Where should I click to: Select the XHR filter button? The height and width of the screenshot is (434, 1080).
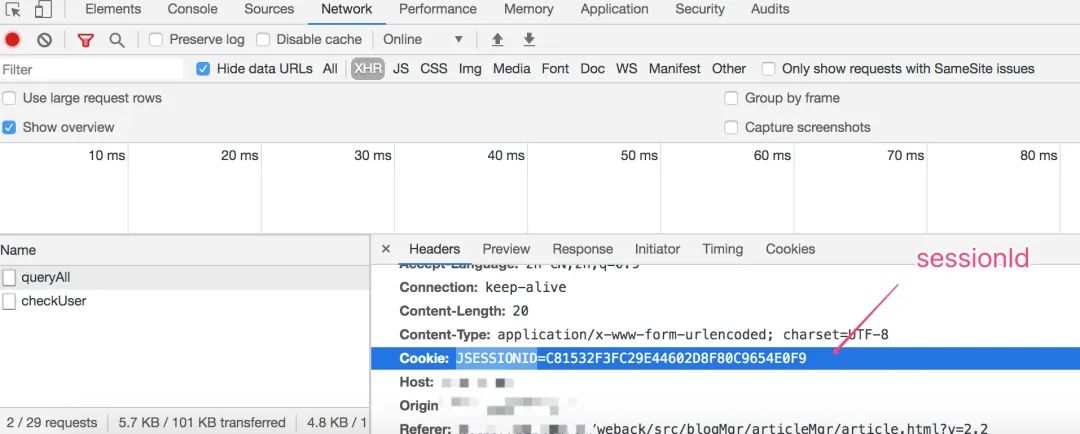pyautogui.click(x=367, y=69)
